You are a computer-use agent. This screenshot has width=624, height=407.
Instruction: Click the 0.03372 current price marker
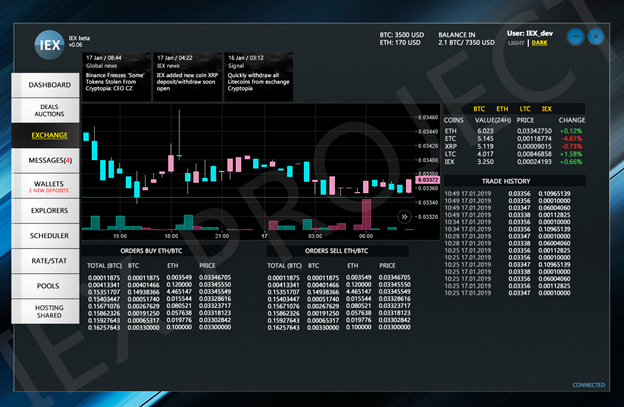click(428, 180)
